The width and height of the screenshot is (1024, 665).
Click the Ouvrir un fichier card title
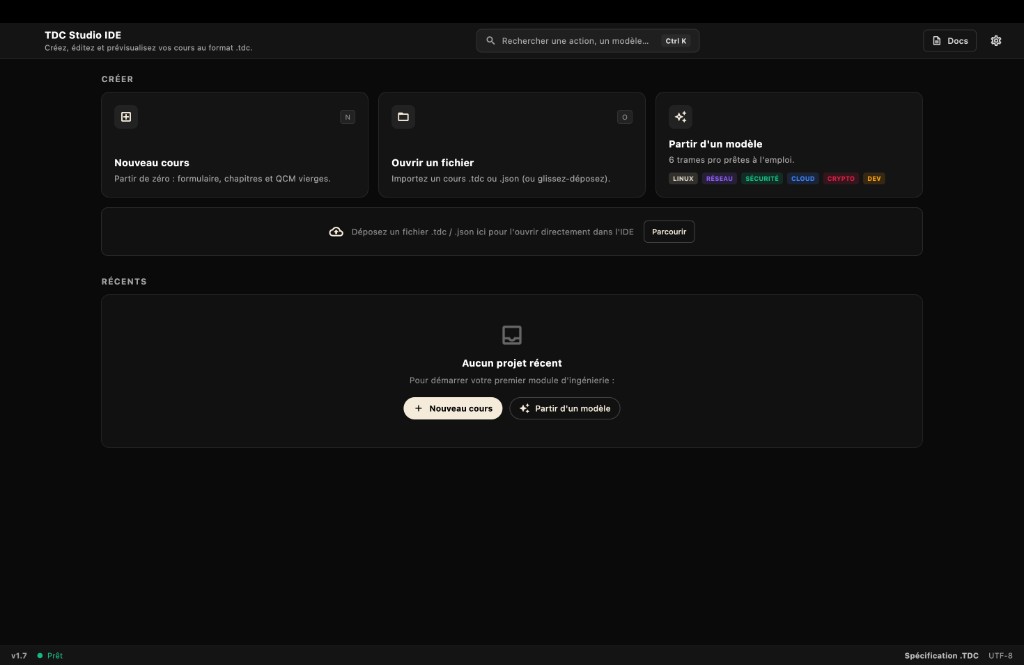432,163
